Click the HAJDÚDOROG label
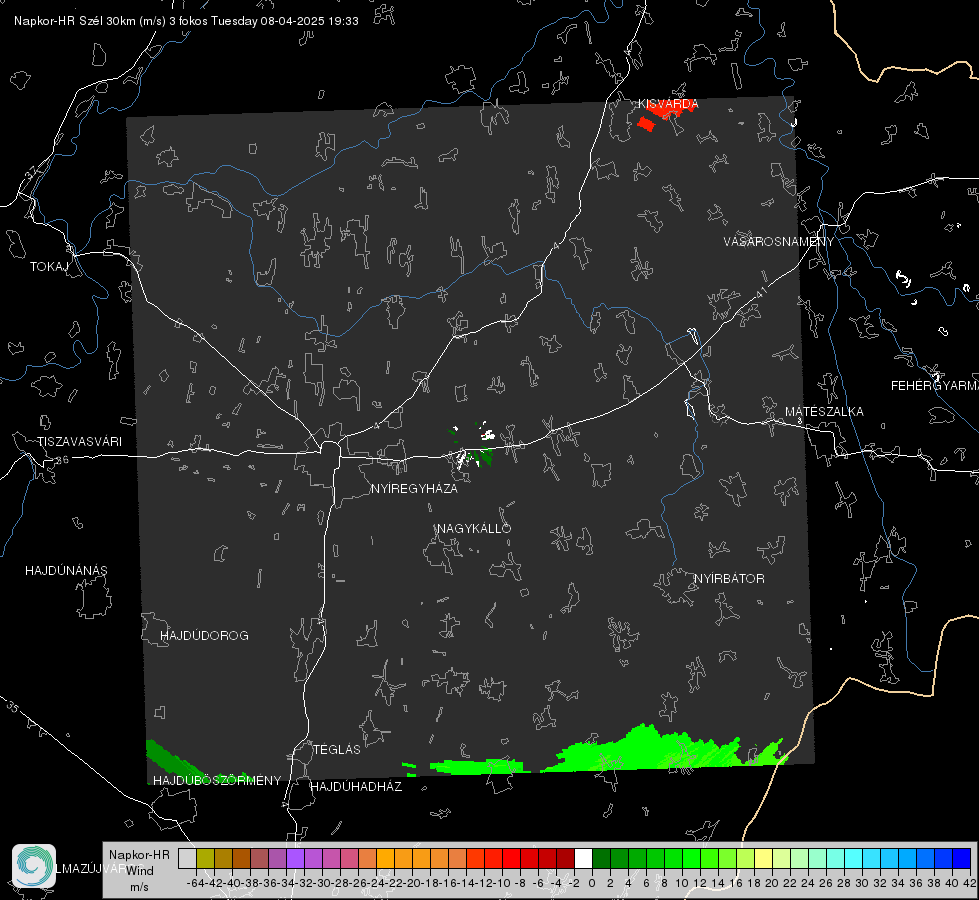 click(204, 636)
